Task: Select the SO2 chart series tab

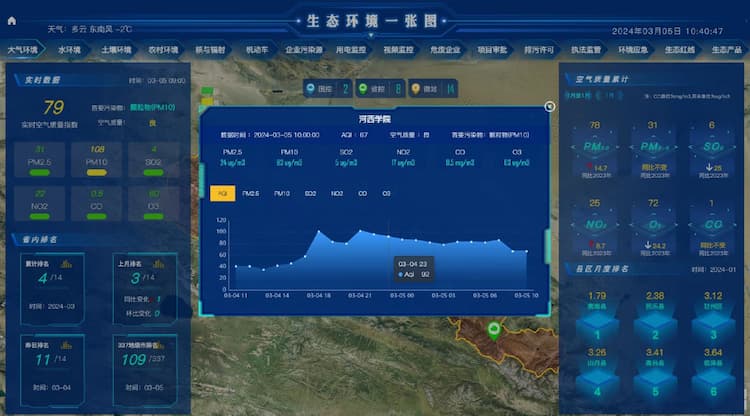Action: (310, 193)
